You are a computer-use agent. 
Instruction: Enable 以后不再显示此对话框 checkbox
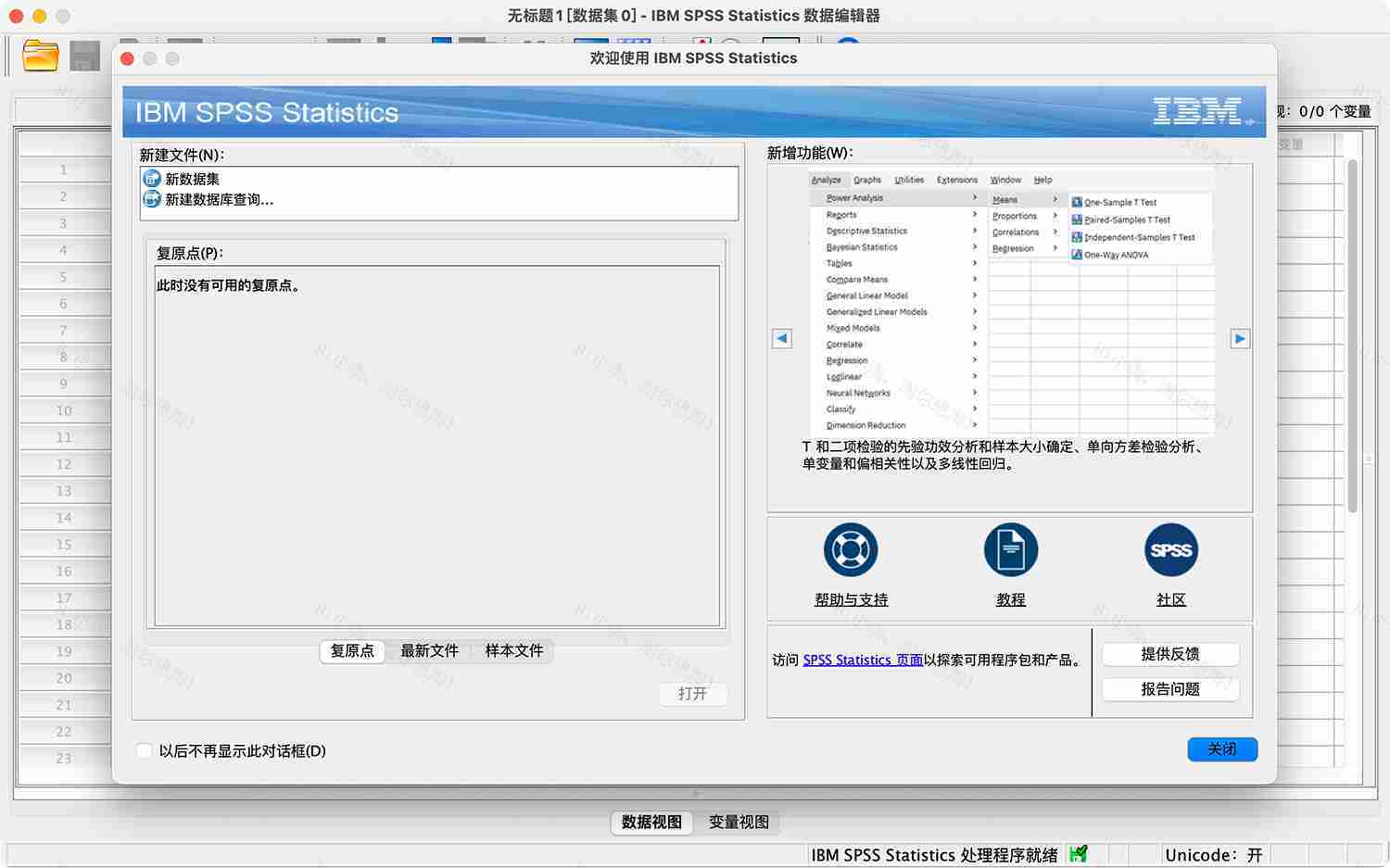click(x=144, y=750)
